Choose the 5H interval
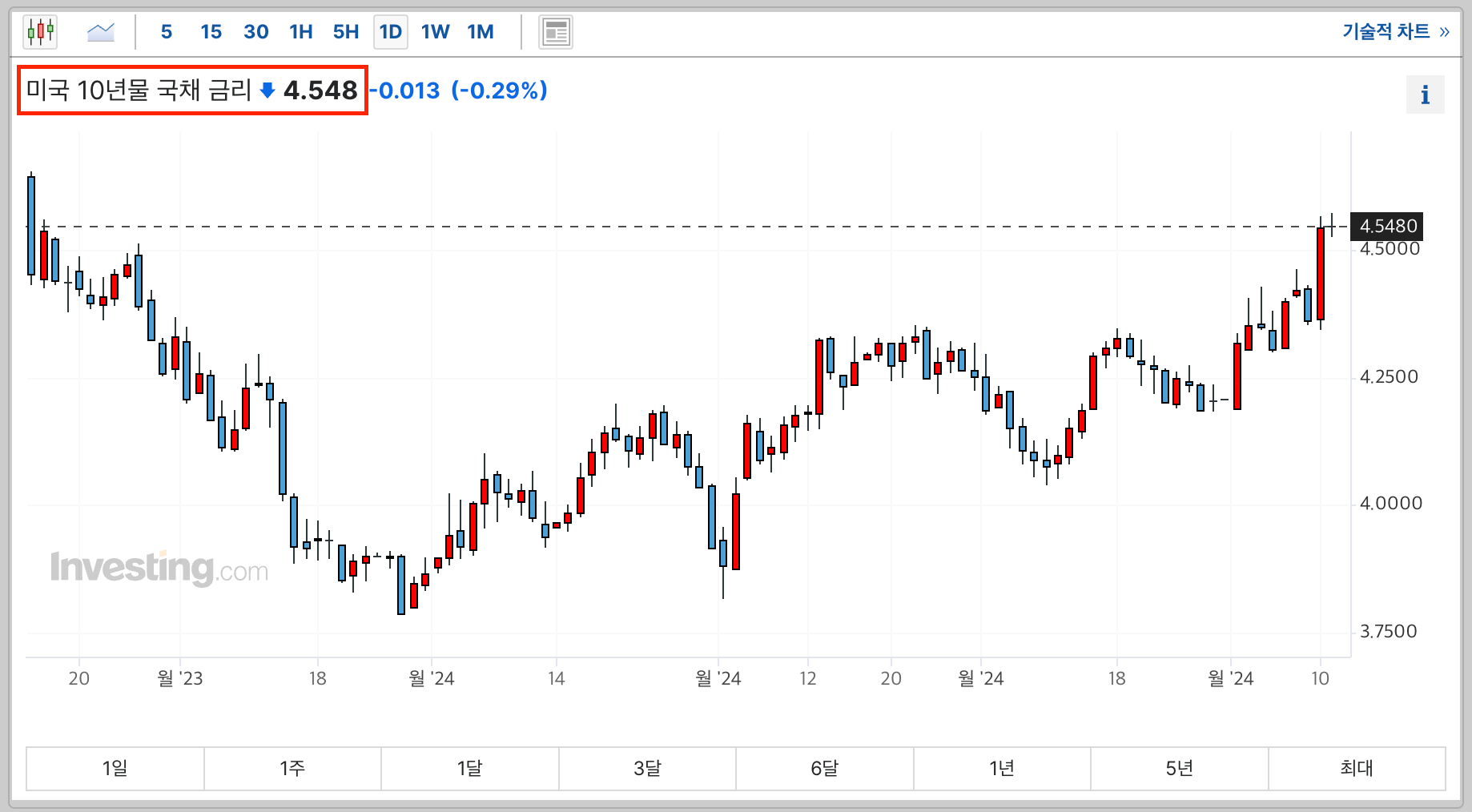This screenshot has width=1472, height=812. click(346, 32)
